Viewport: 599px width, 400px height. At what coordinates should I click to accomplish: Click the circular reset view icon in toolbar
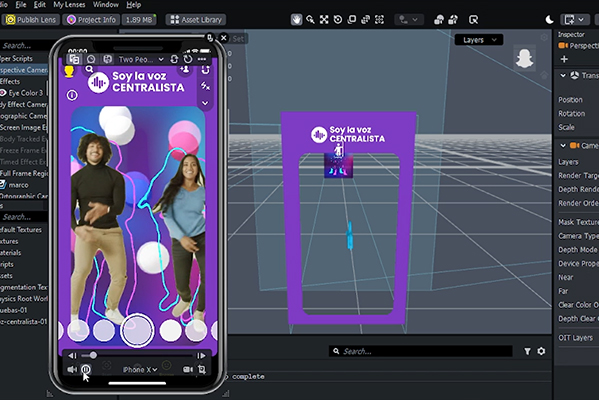pyautogui.click(x=338, y=19)
